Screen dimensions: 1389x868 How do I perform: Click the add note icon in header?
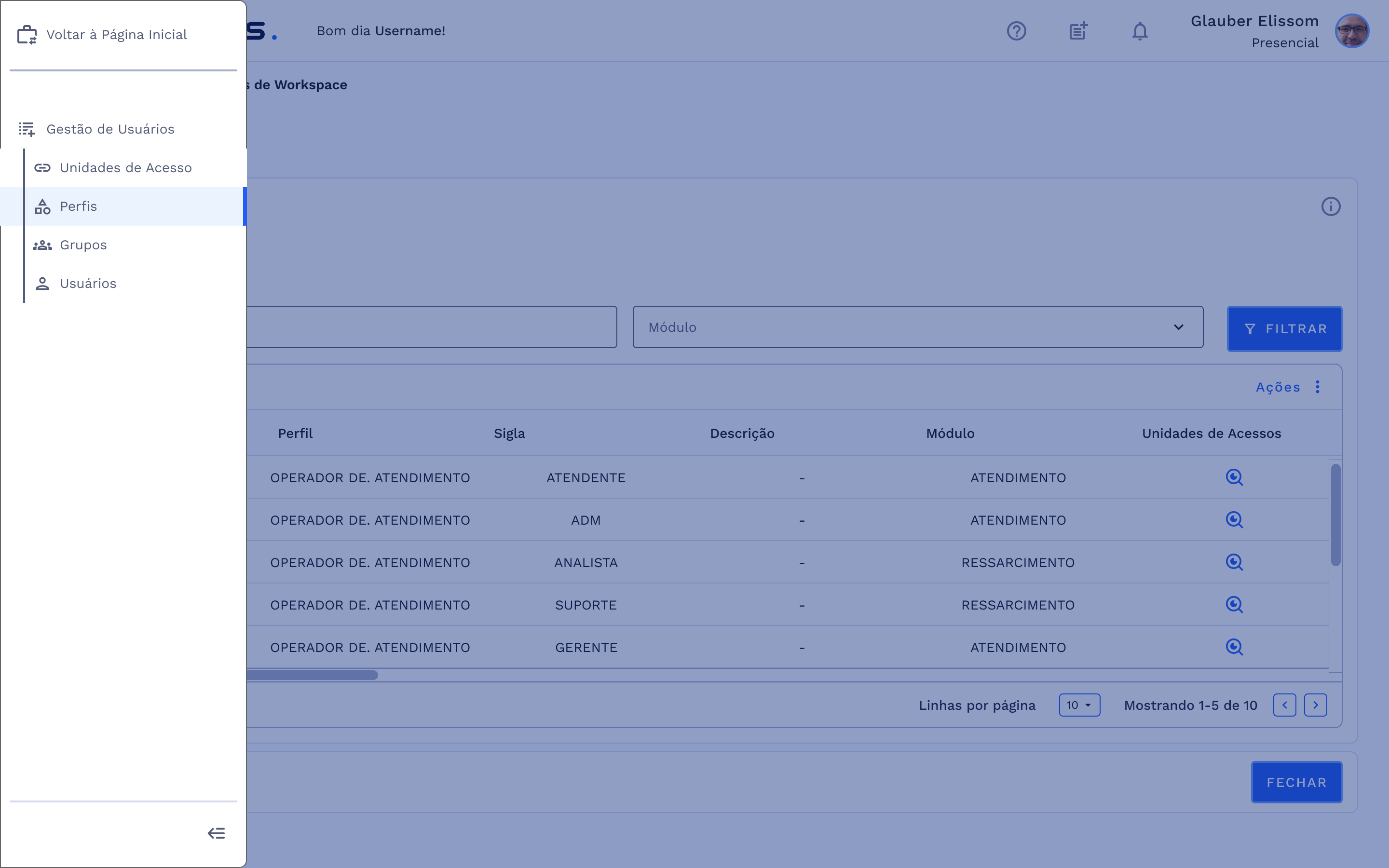click(1078, 31)
